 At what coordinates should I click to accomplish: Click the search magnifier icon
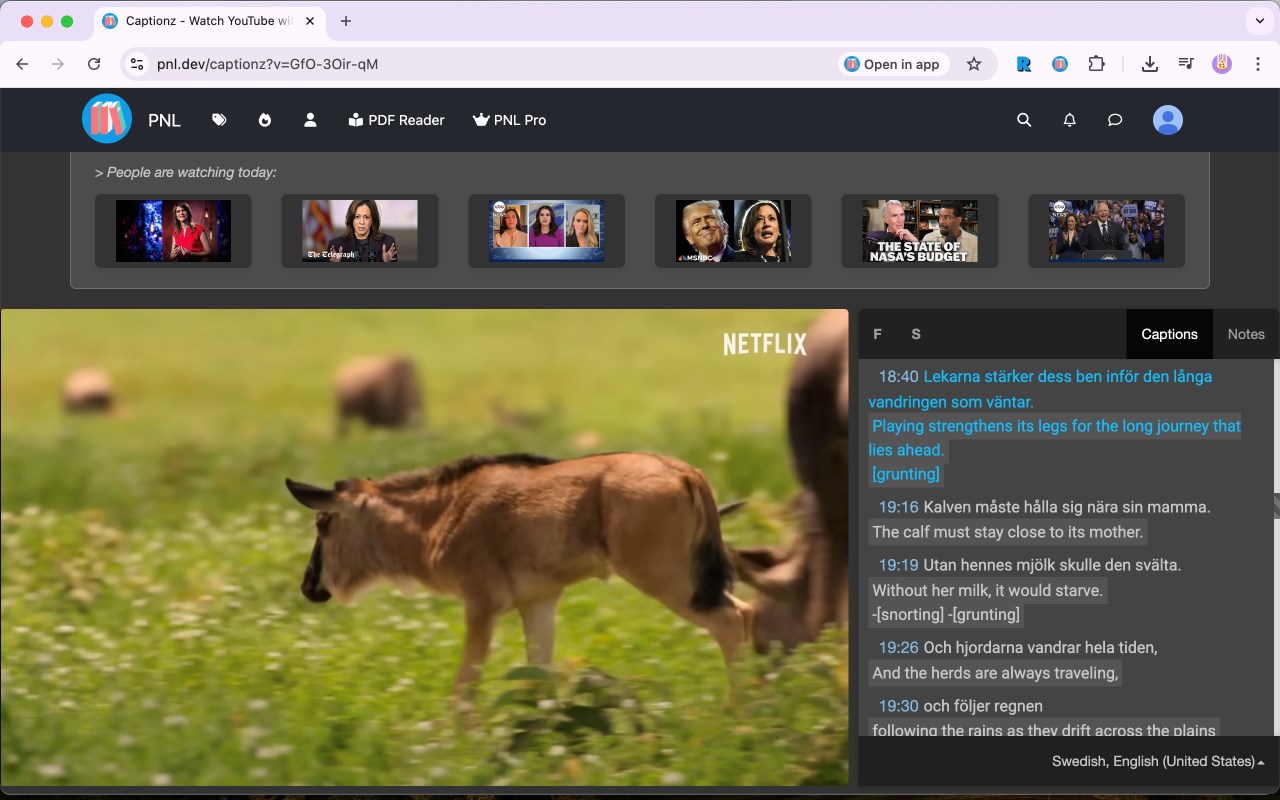coord(1024,120)
